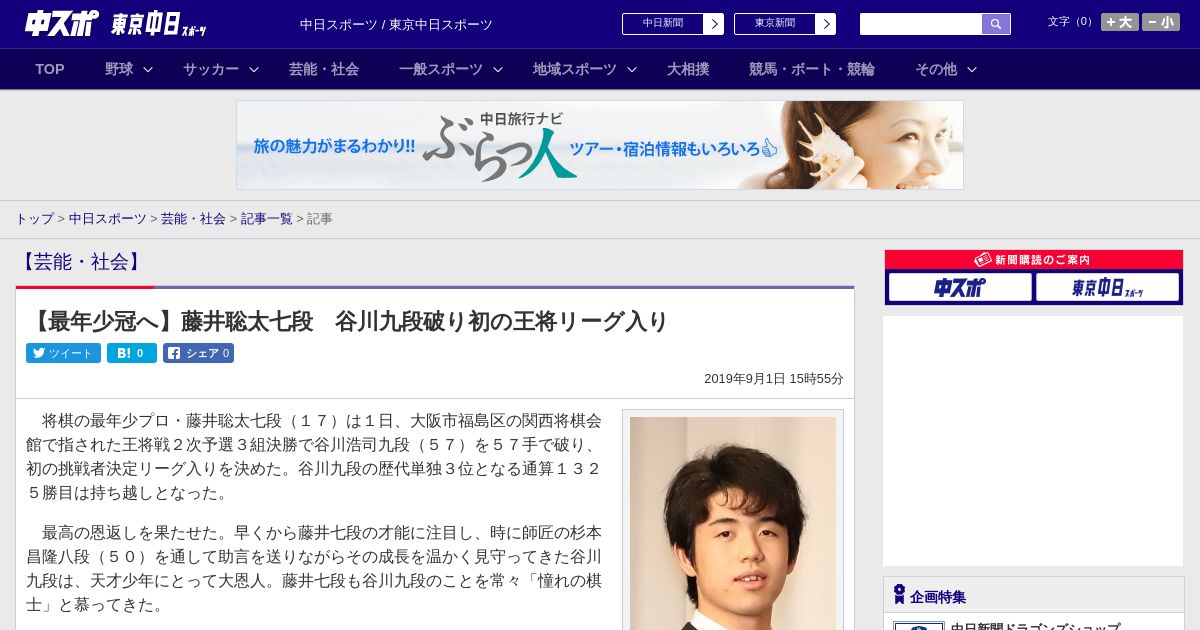This screenshot has height=630, width=1200.
Task: Click the magnifier search button
Action: [x=996, y=24]
